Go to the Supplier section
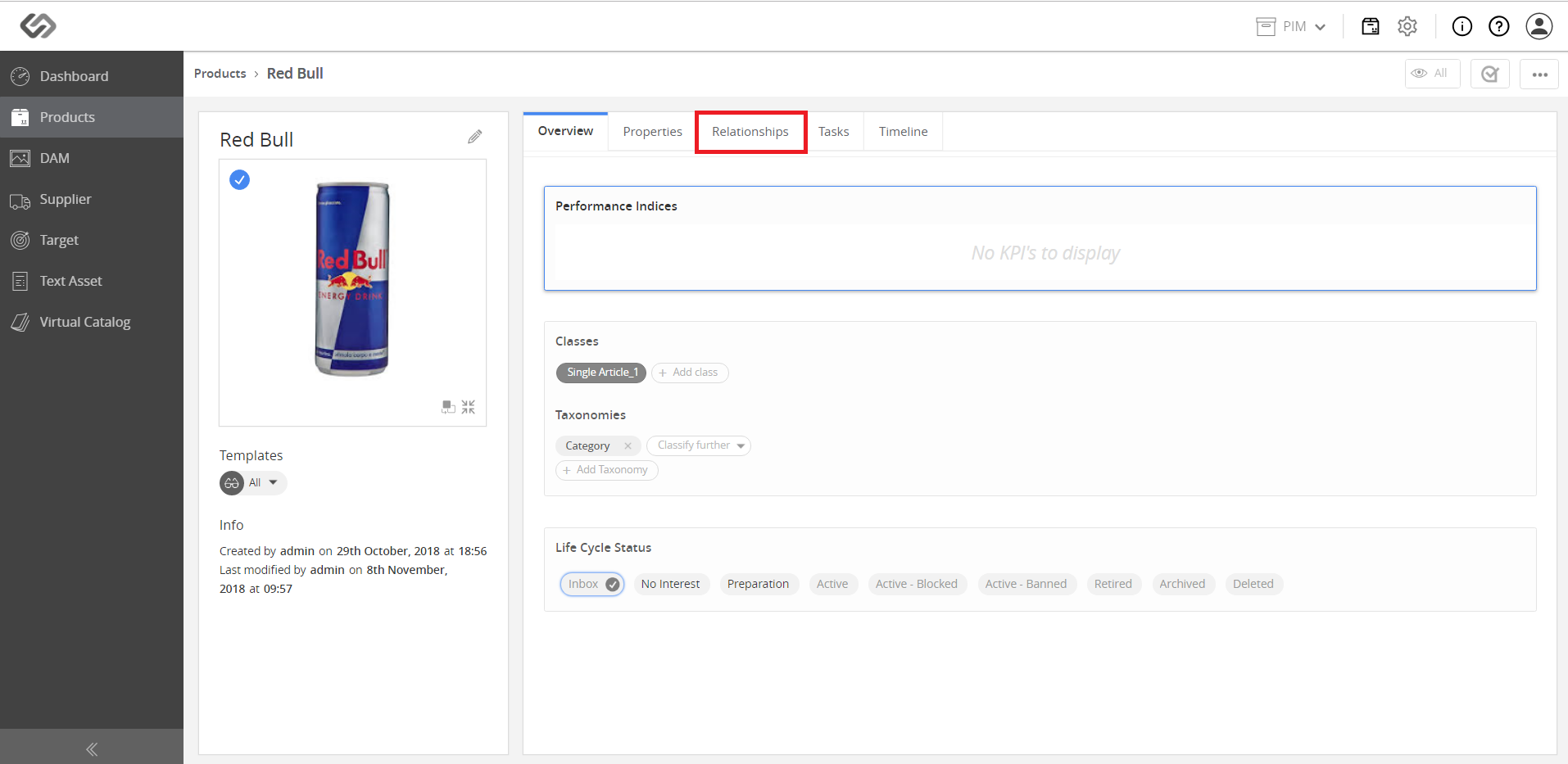The height and width of the screenshot is (764, 1568). pos(92,199)
